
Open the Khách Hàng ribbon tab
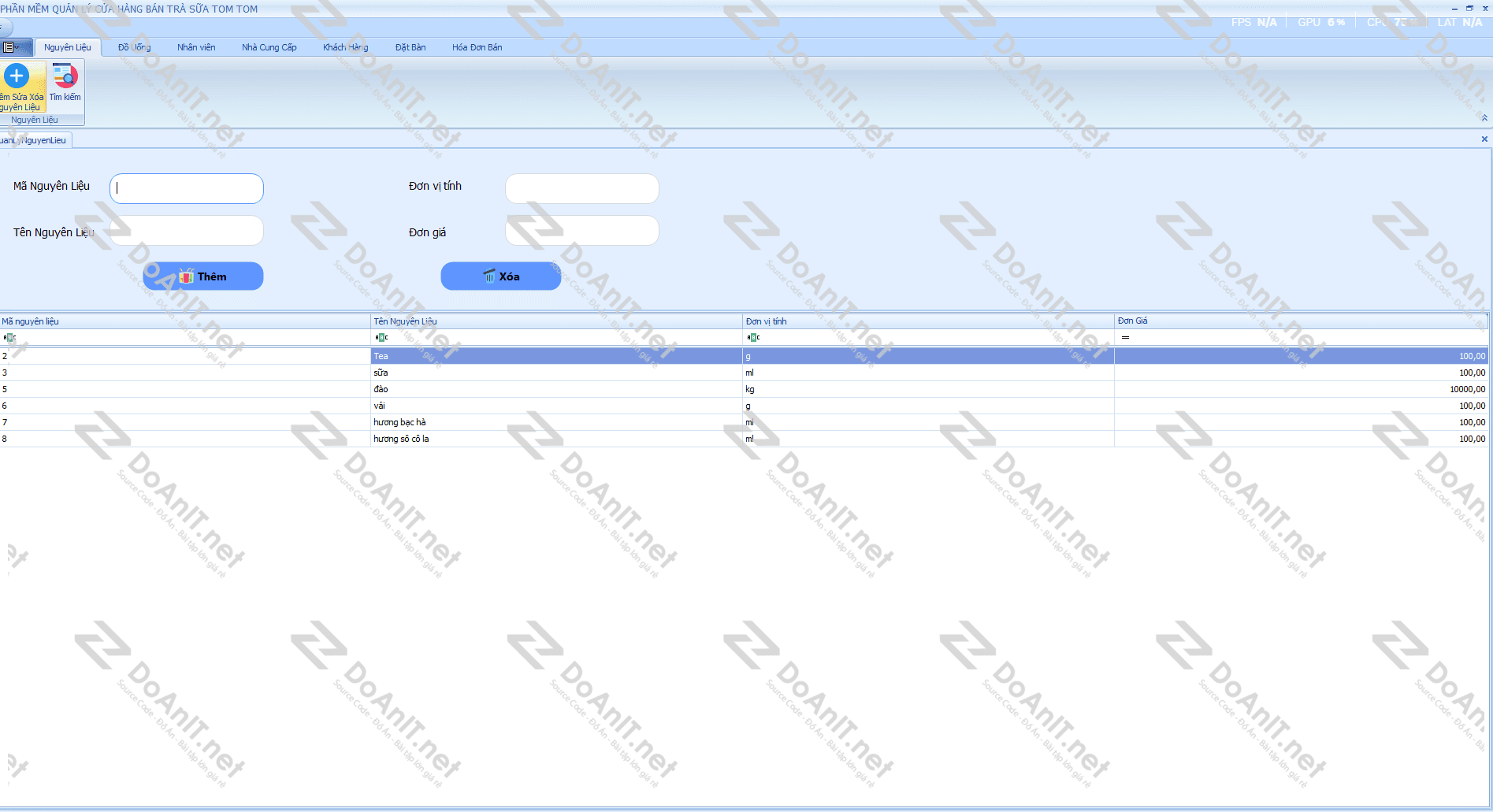[x=345, y=47]
